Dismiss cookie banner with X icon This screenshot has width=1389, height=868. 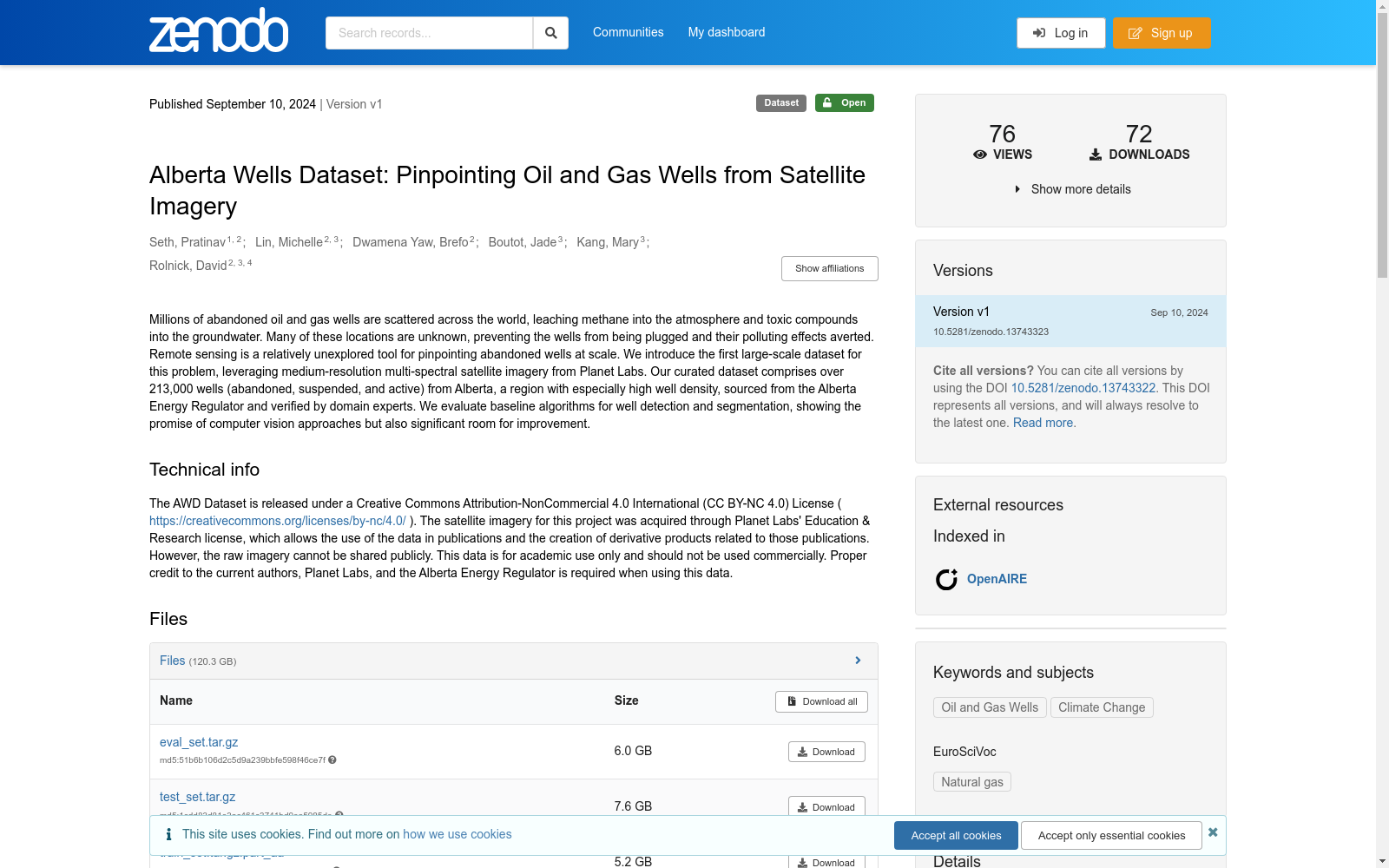point(1213,832)
